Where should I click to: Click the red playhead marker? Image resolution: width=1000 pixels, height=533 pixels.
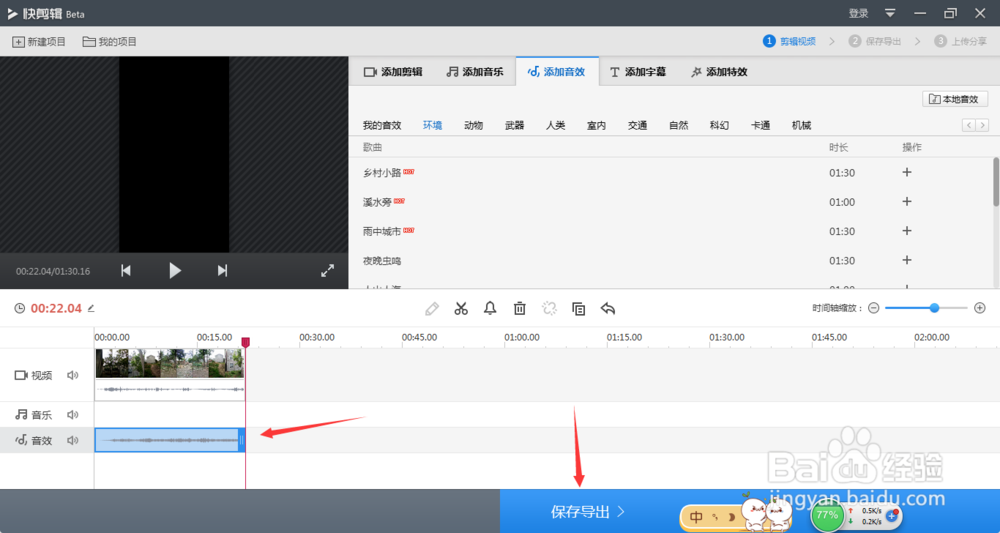tap(246, 342)
